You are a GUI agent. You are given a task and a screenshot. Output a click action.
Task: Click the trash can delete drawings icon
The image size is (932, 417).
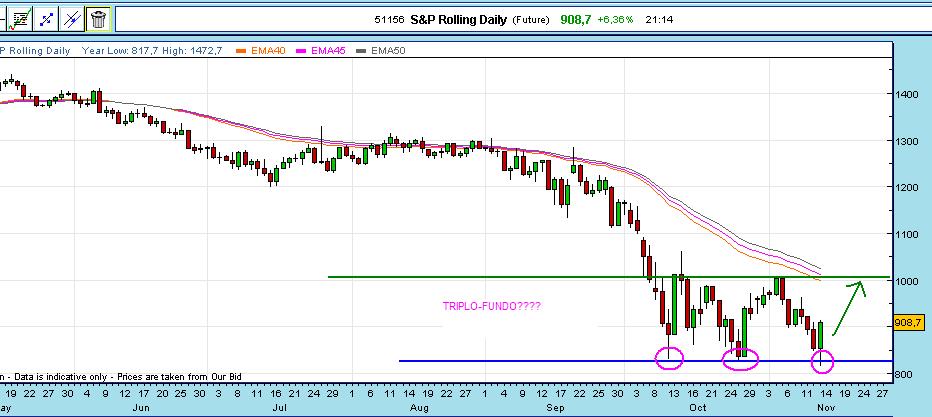98,19
